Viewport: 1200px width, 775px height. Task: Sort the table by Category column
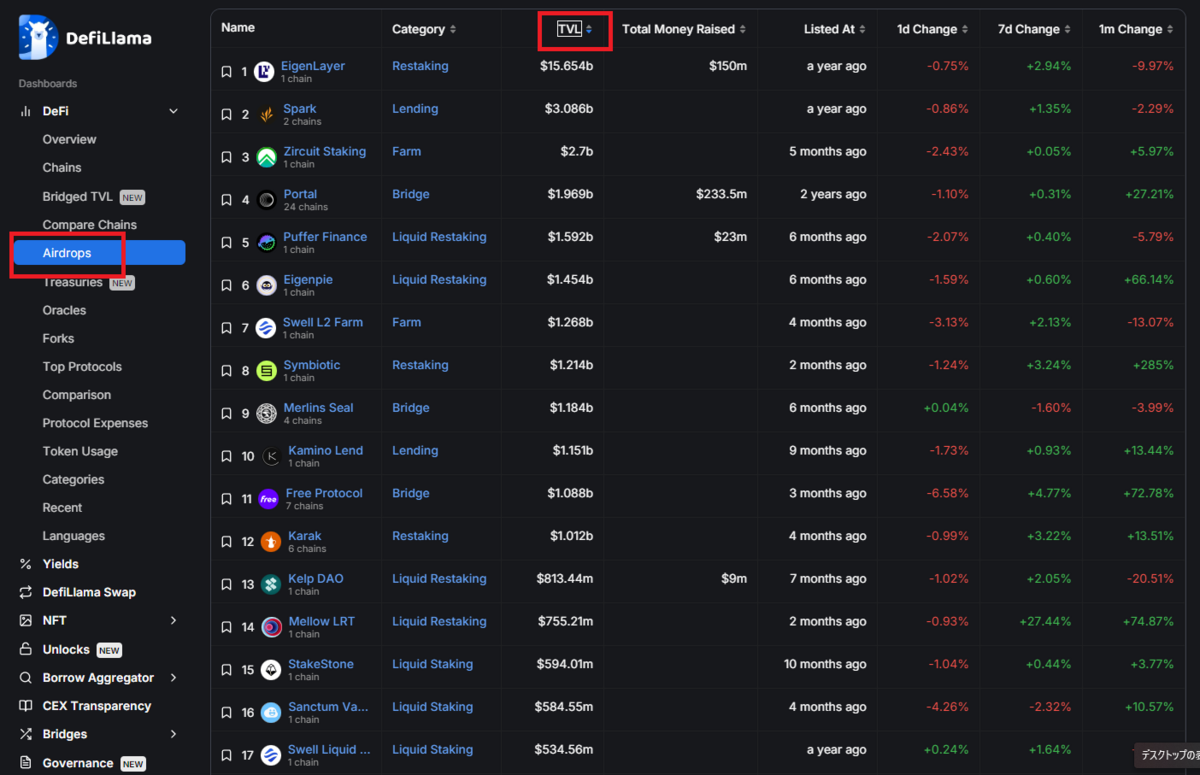(424, 29)
